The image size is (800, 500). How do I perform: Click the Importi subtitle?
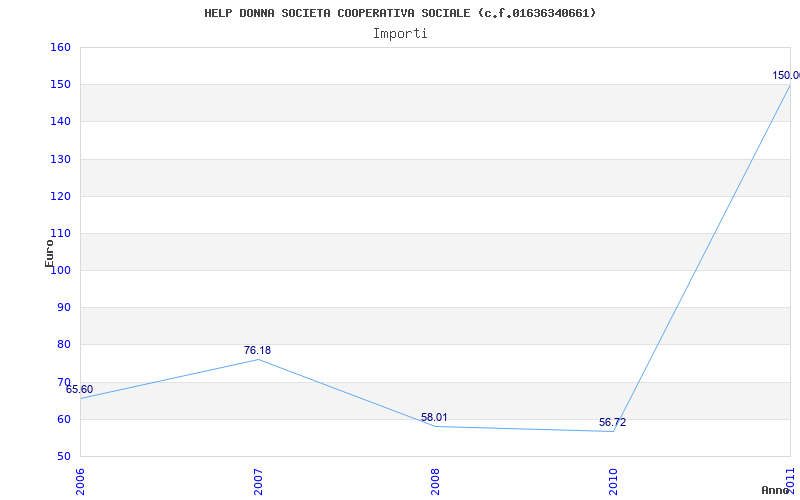click(400, 34)
